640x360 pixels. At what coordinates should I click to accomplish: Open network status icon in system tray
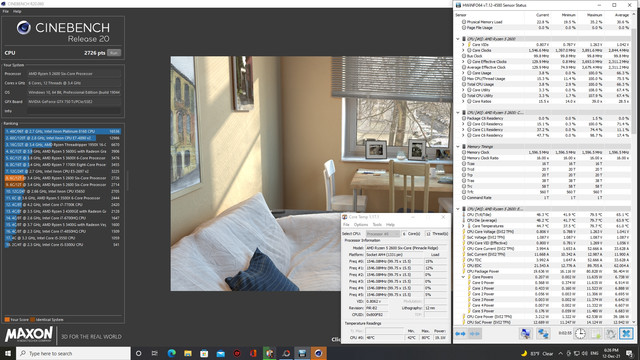pos(576,353)
